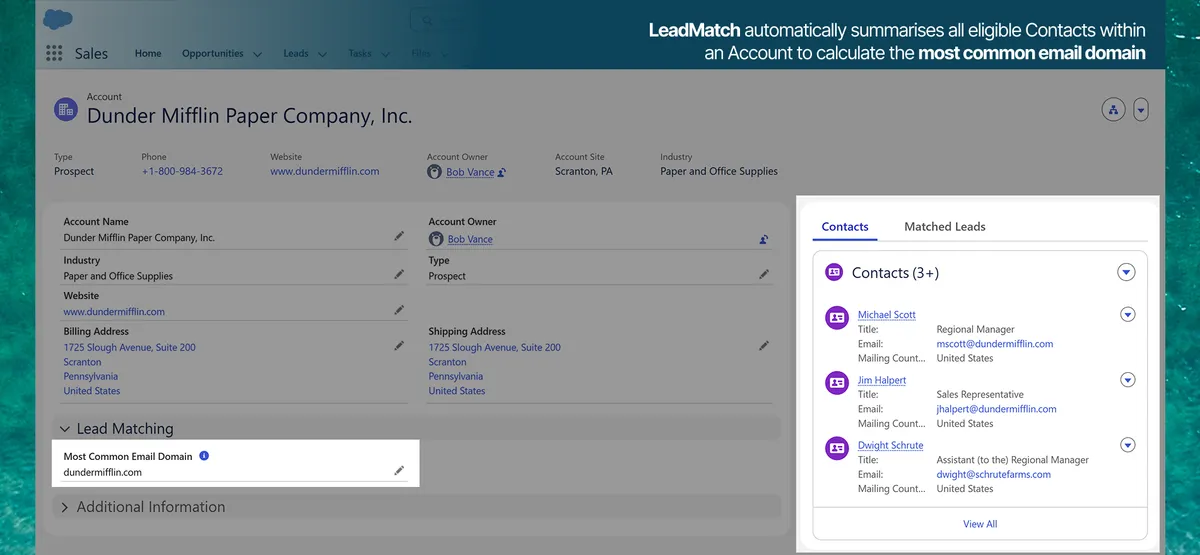Open the account hierarchy icon button

tap(1113, 110)
